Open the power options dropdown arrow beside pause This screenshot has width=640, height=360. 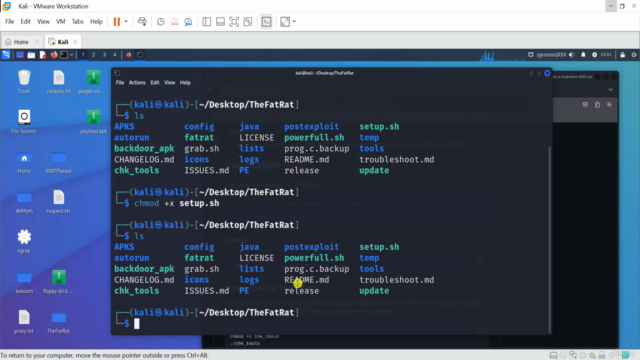[126, 22]
